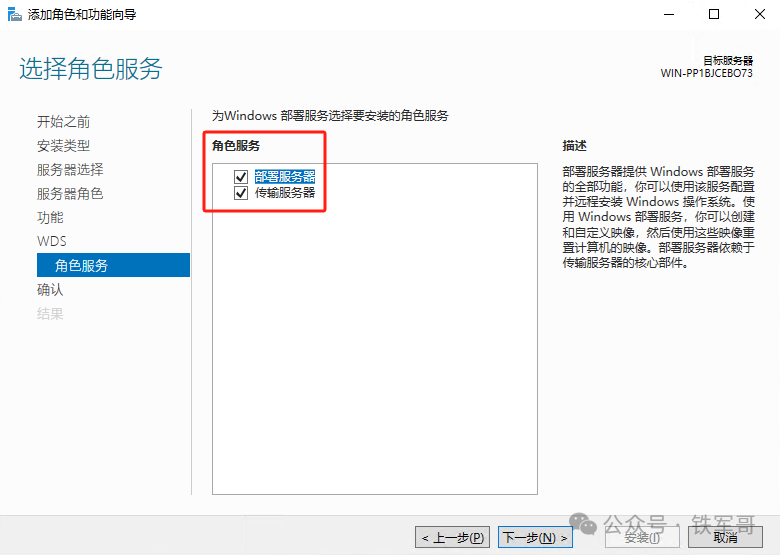Click the greyed 安装(I) button
The height and width of the screenshot is (555, 780).
642,537
